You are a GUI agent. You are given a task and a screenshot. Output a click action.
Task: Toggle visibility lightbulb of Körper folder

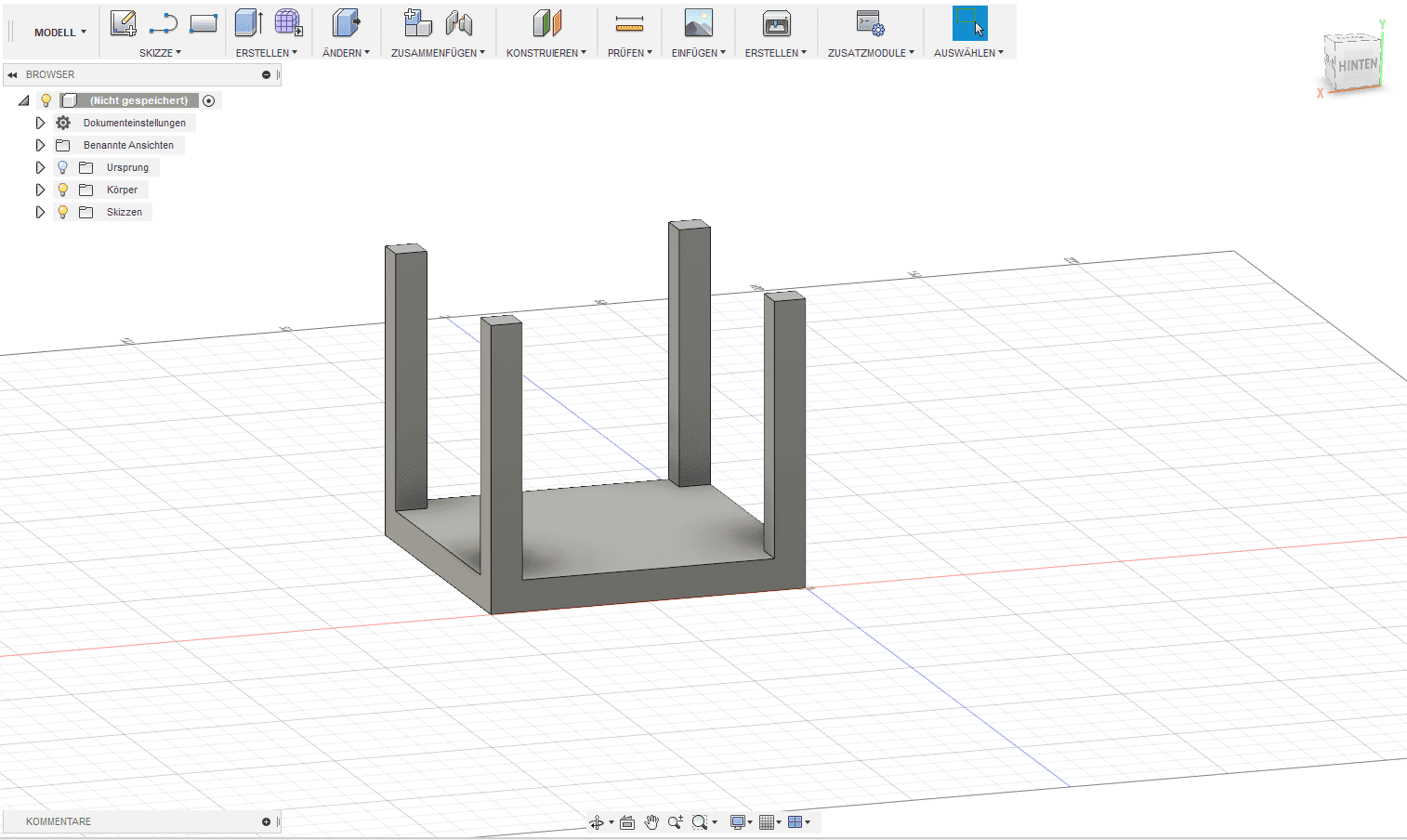pos(63,190)
